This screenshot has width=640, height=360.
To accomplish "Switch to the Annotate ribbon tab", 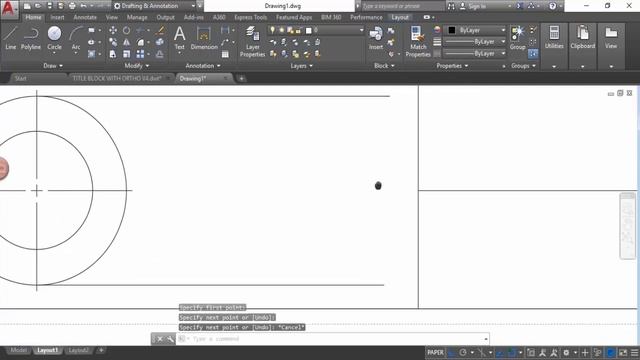I will [85, 18].
